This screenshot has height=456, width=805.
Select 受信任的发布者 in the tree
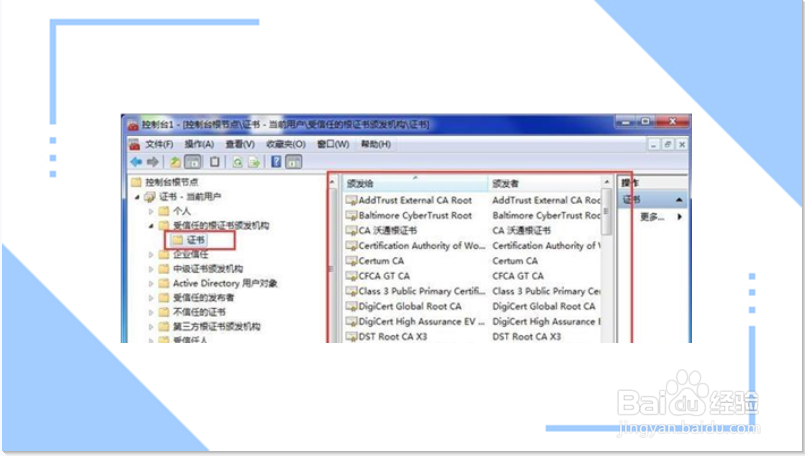203,297
